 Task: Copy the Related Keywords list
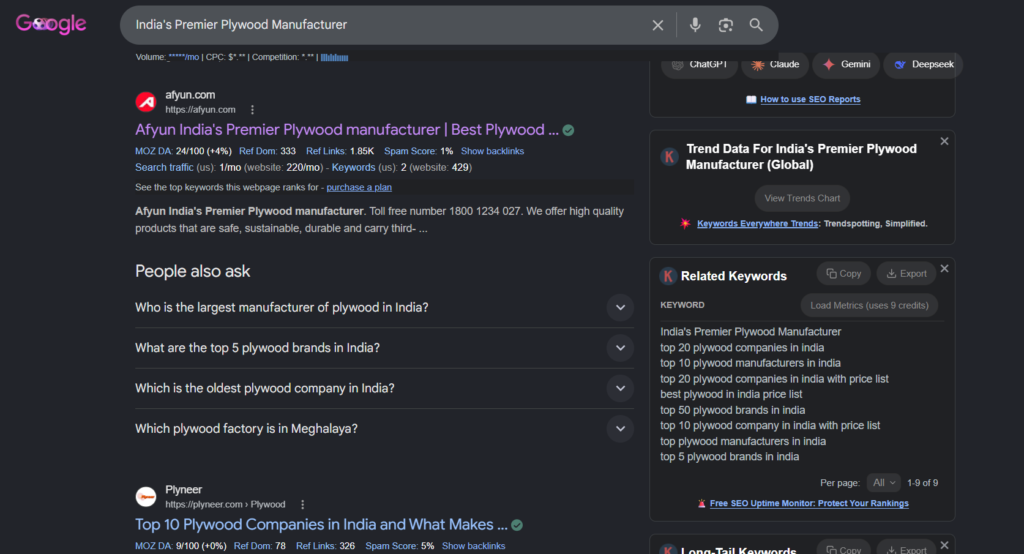point(844,274)
